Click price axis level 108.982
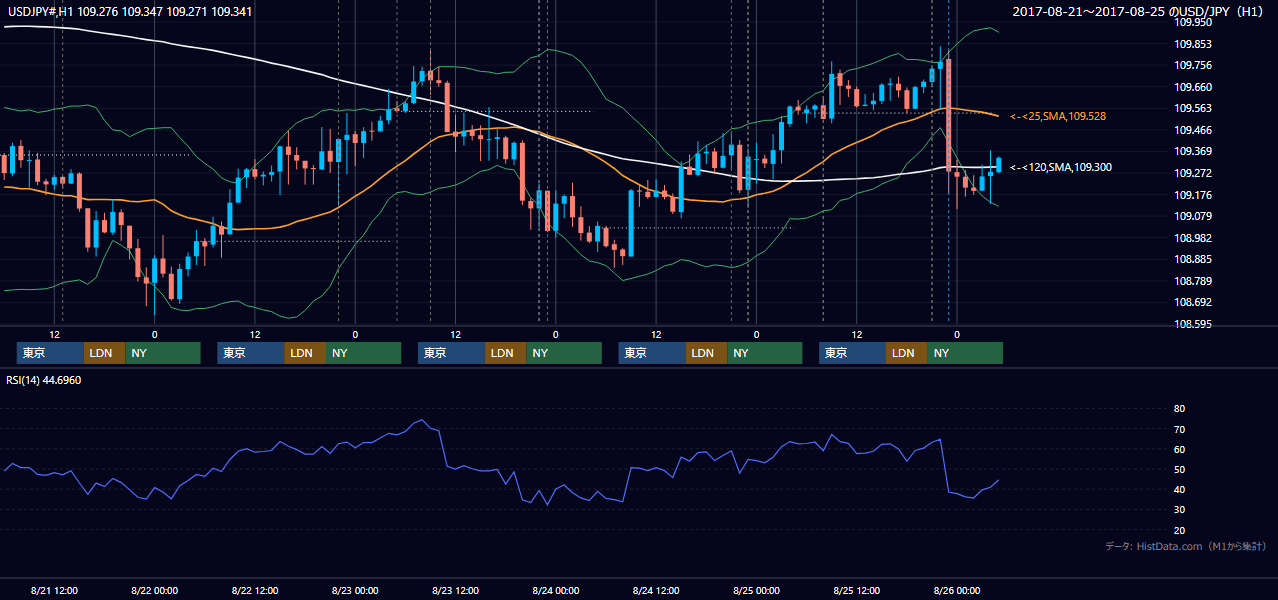This screenshot has height=600, width=1278. pyautogui.click(x=1193, y=238)
